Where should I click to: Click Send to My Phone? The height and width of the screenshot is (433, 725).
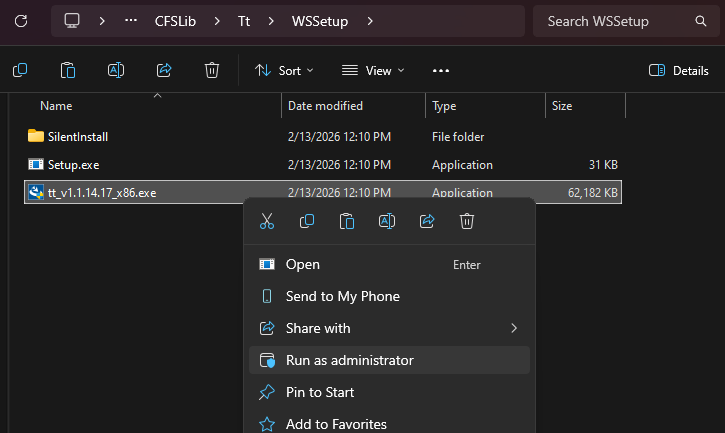pos(342,296)
